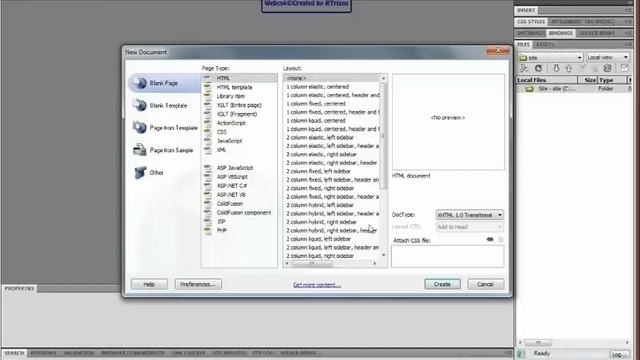Open the SEARCH tab in results panel

pos(14,353)
